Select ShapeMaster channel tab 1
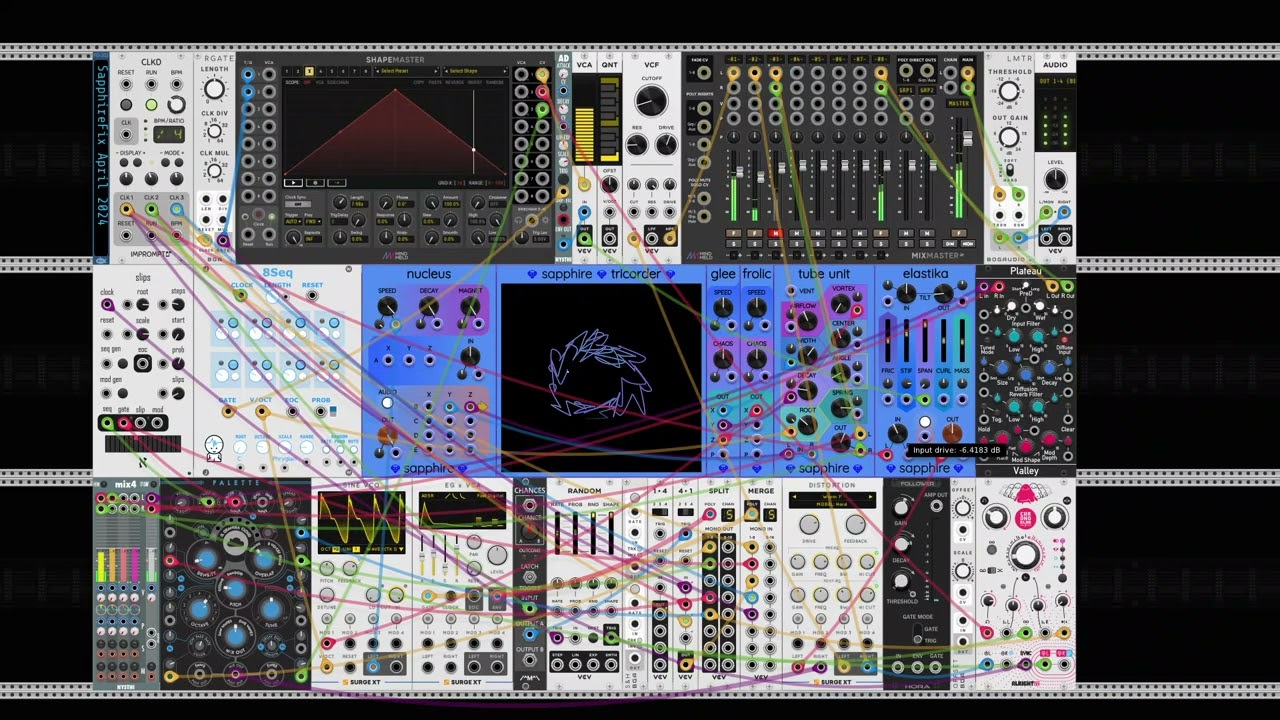This screenshot has width=1280, height=720. [287, 71]
